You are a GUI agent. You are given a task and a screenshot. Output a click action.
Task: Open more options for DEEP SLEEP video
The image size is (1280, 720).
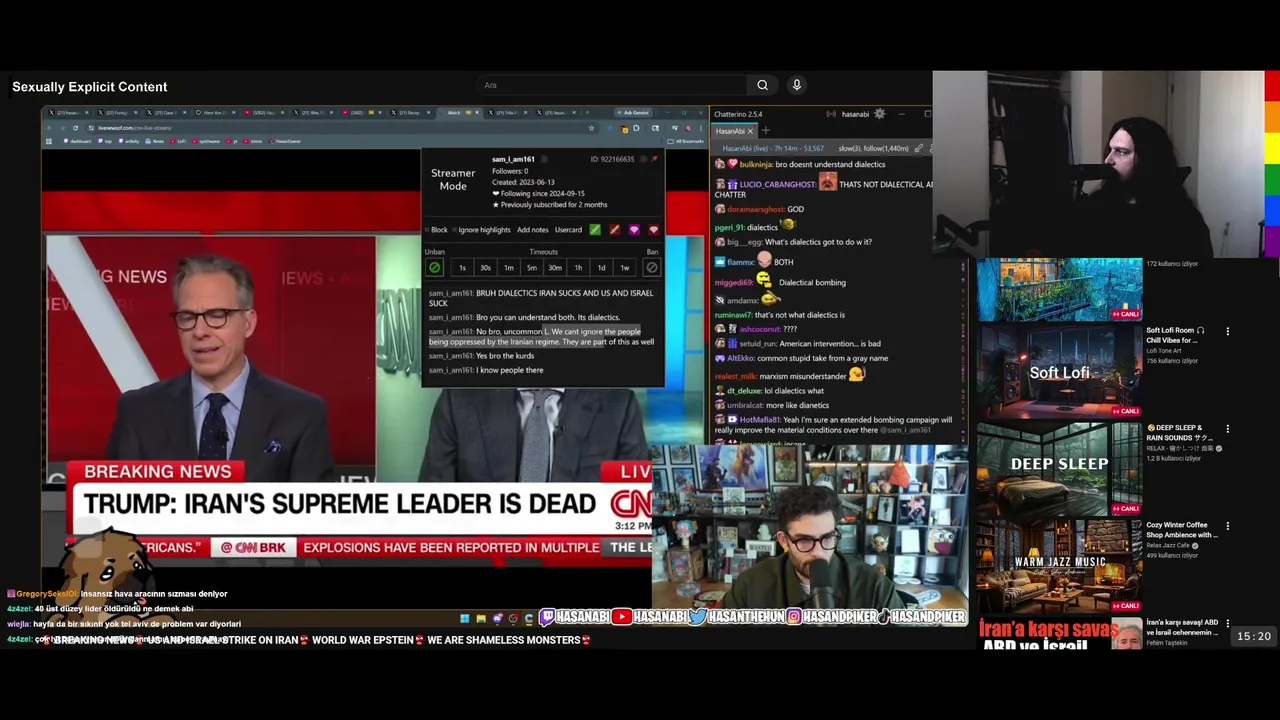click(x=1227, y=428)
